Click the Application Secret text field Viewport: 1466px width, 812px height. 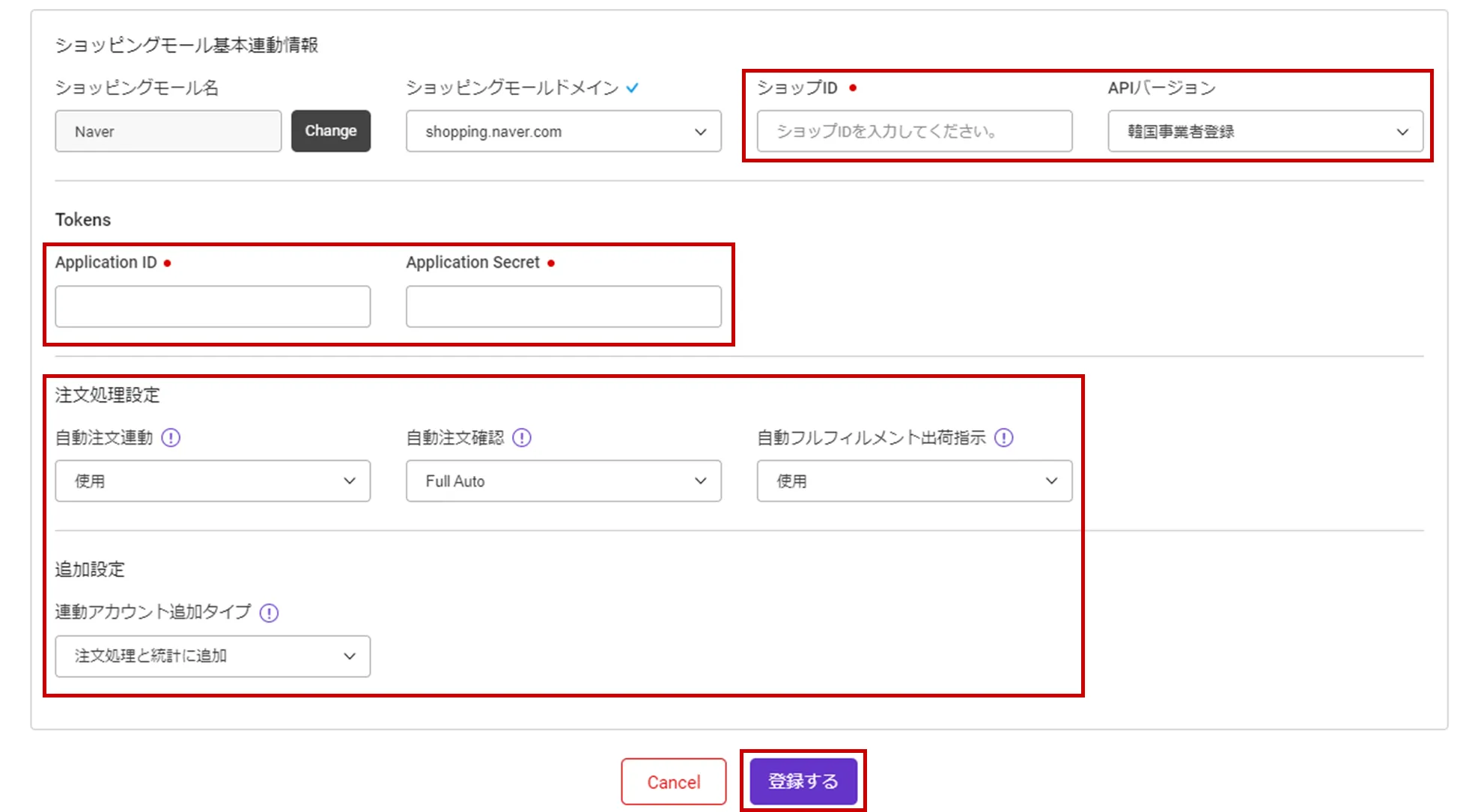click(563, 306)
